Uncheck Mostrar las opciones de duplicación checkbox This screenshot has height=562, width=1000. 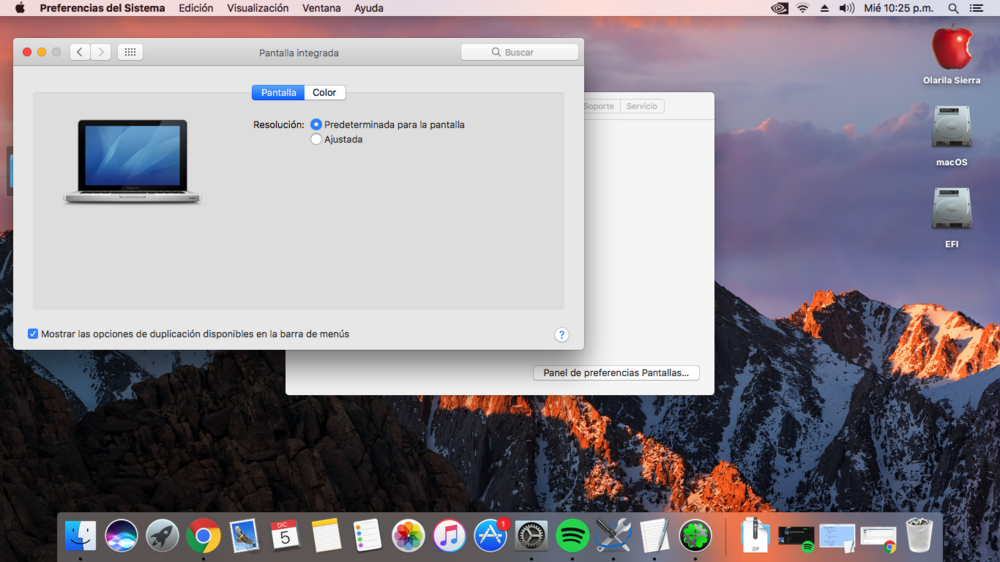[33, 334]
